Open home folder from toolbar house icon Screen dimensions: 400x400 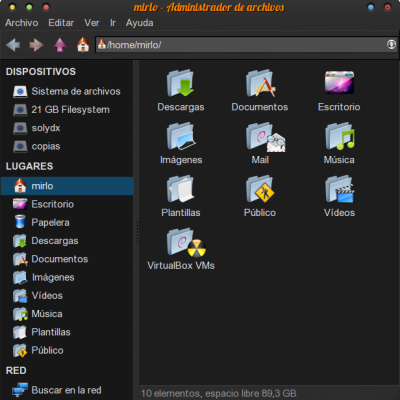pyautogui.click(x=83, y=45)
